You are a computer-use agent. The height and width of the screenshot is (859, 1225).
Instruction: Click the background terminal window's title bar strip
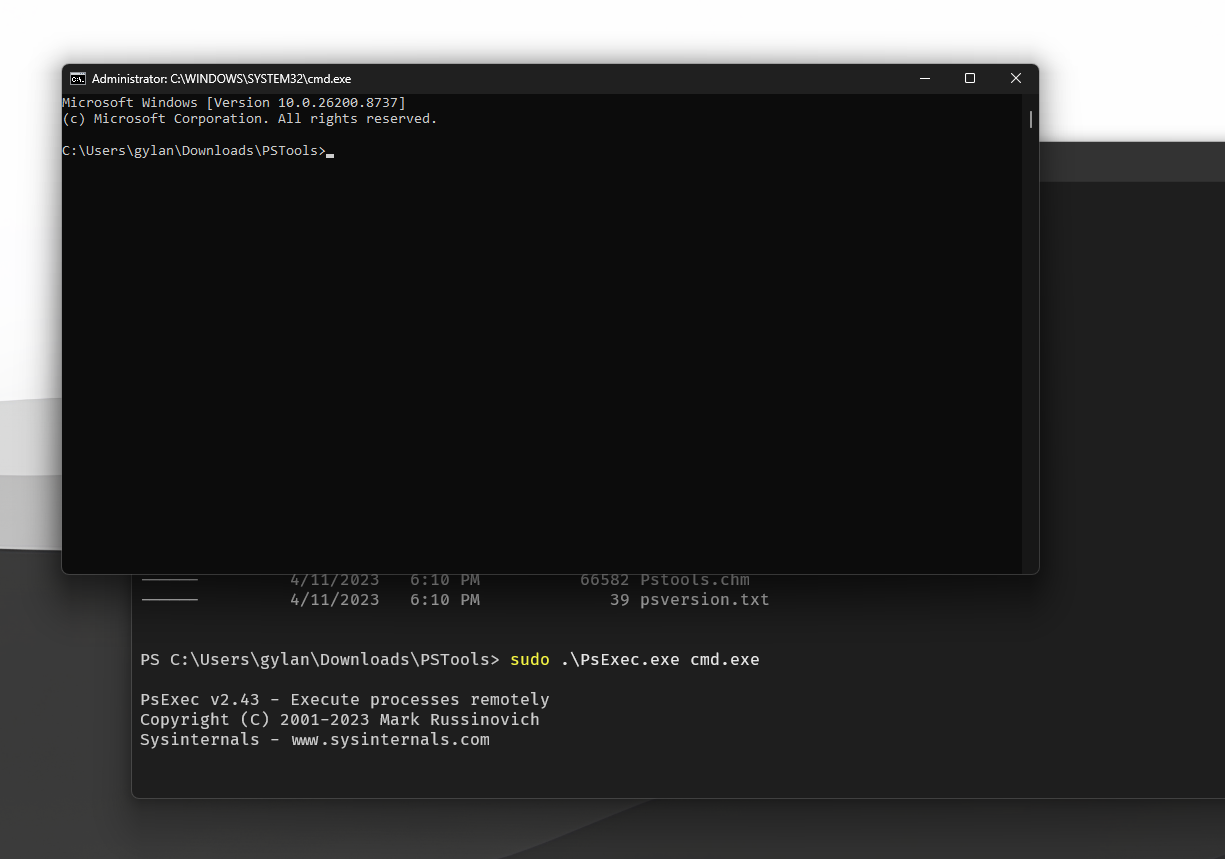(1132, 161)
